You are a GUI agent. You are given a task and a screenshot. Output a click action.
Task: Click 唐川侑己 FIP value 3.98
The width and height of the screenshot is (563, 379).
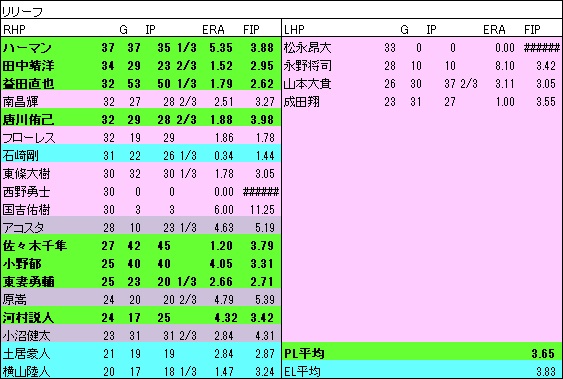(262, 120)
